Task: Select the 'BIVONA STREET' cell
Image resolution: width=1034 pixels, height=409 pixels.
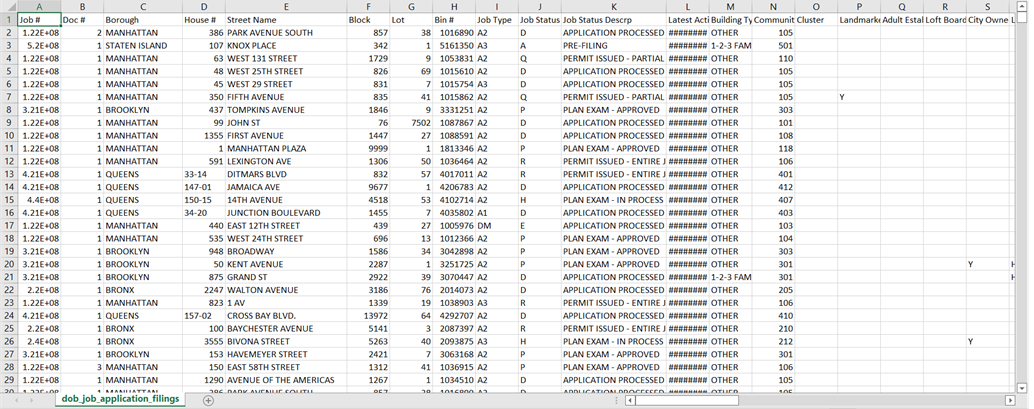Action: (x=286, y=341)
